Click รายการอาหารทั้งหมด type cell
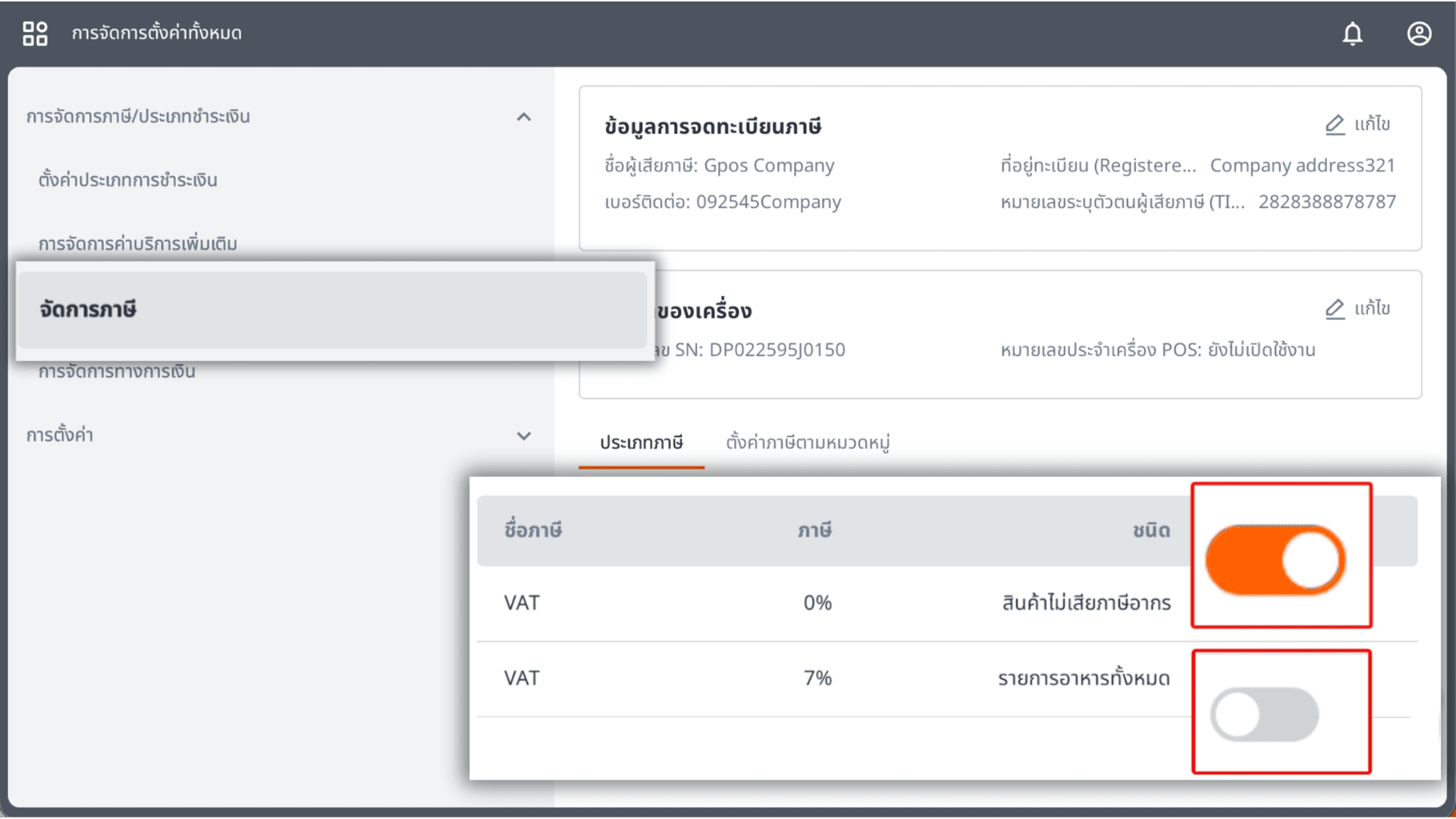The height and width of the screenshot is (819, 1456). (x=1084, y=679)
